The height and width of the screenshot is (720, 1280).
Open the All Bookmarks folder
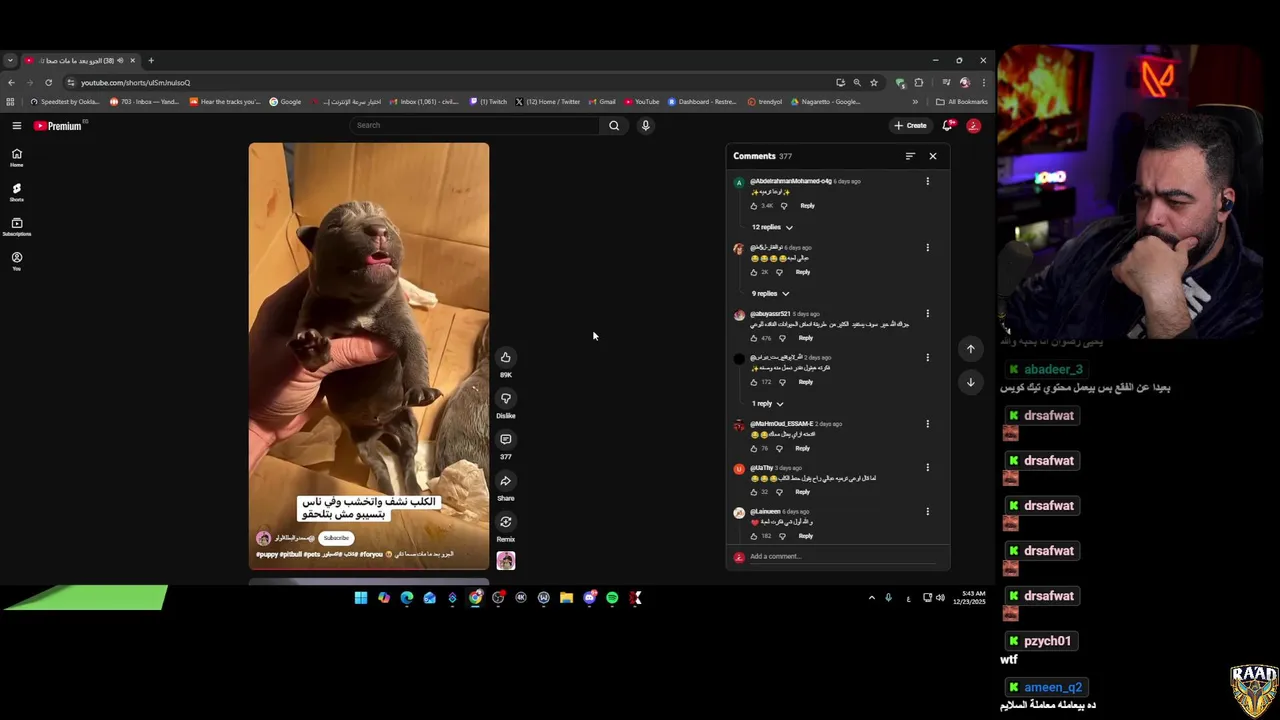click(x=962, y=101)
